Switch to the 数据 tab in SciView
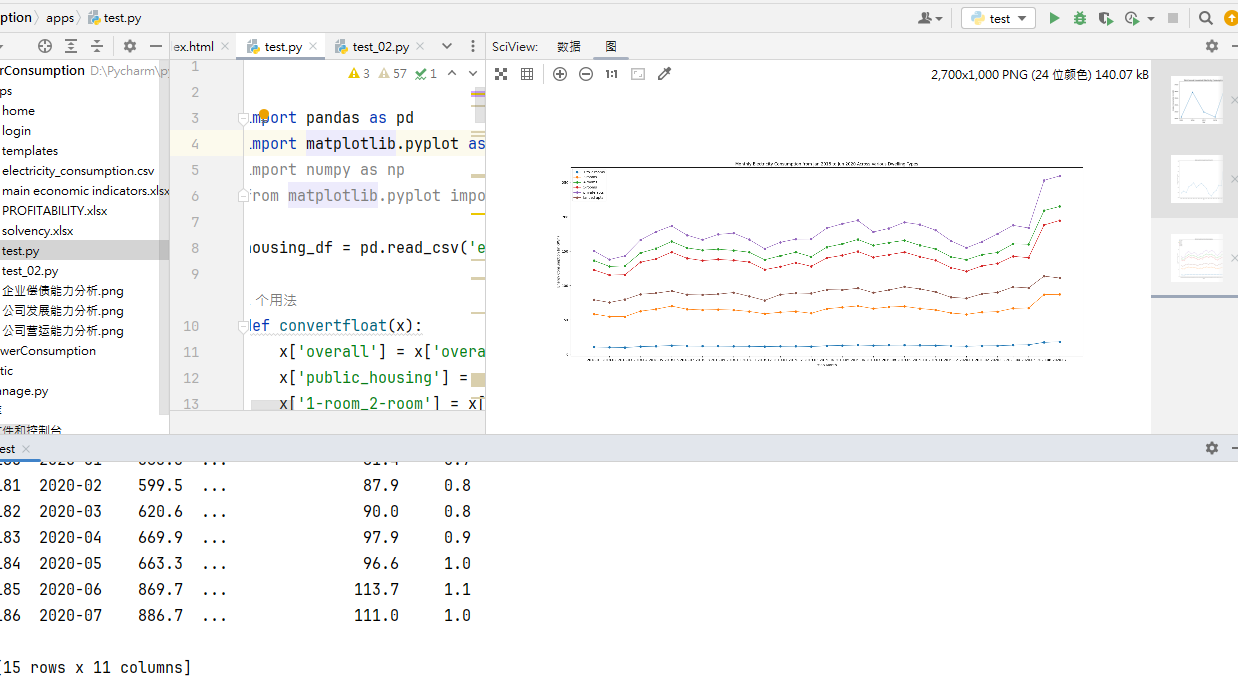The height and width of the screenshot is (689, 1238). (569, 47)
